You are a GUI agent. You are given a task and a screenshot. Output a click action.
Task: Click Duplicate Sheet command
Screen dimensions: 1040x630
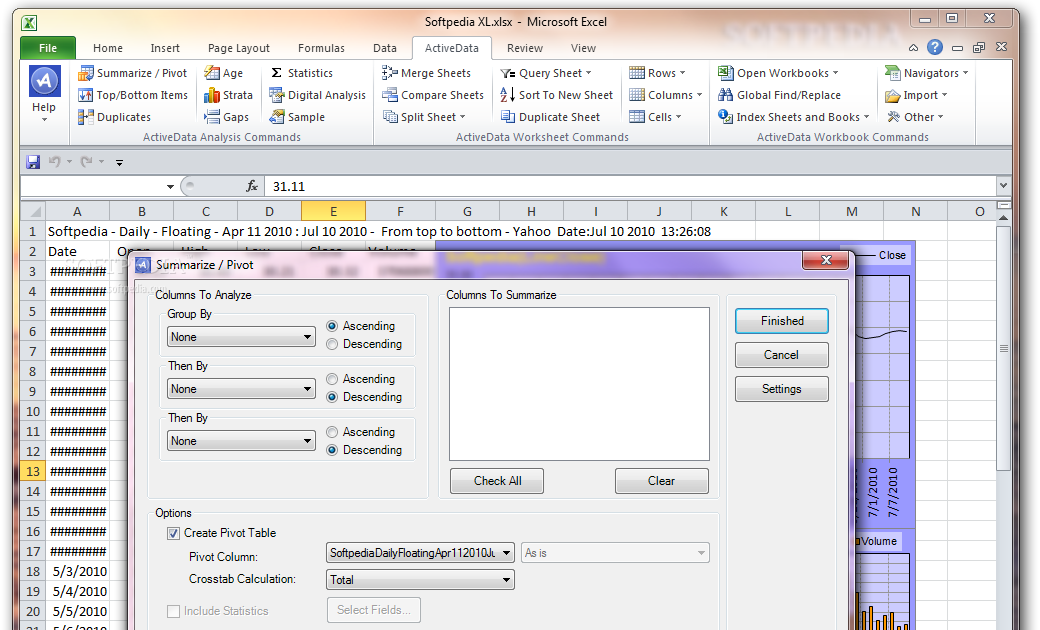click(550, 117)
